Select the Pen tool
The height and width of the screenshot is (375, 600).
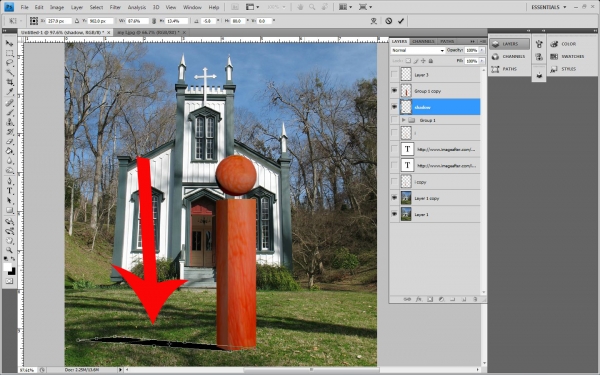9,181
